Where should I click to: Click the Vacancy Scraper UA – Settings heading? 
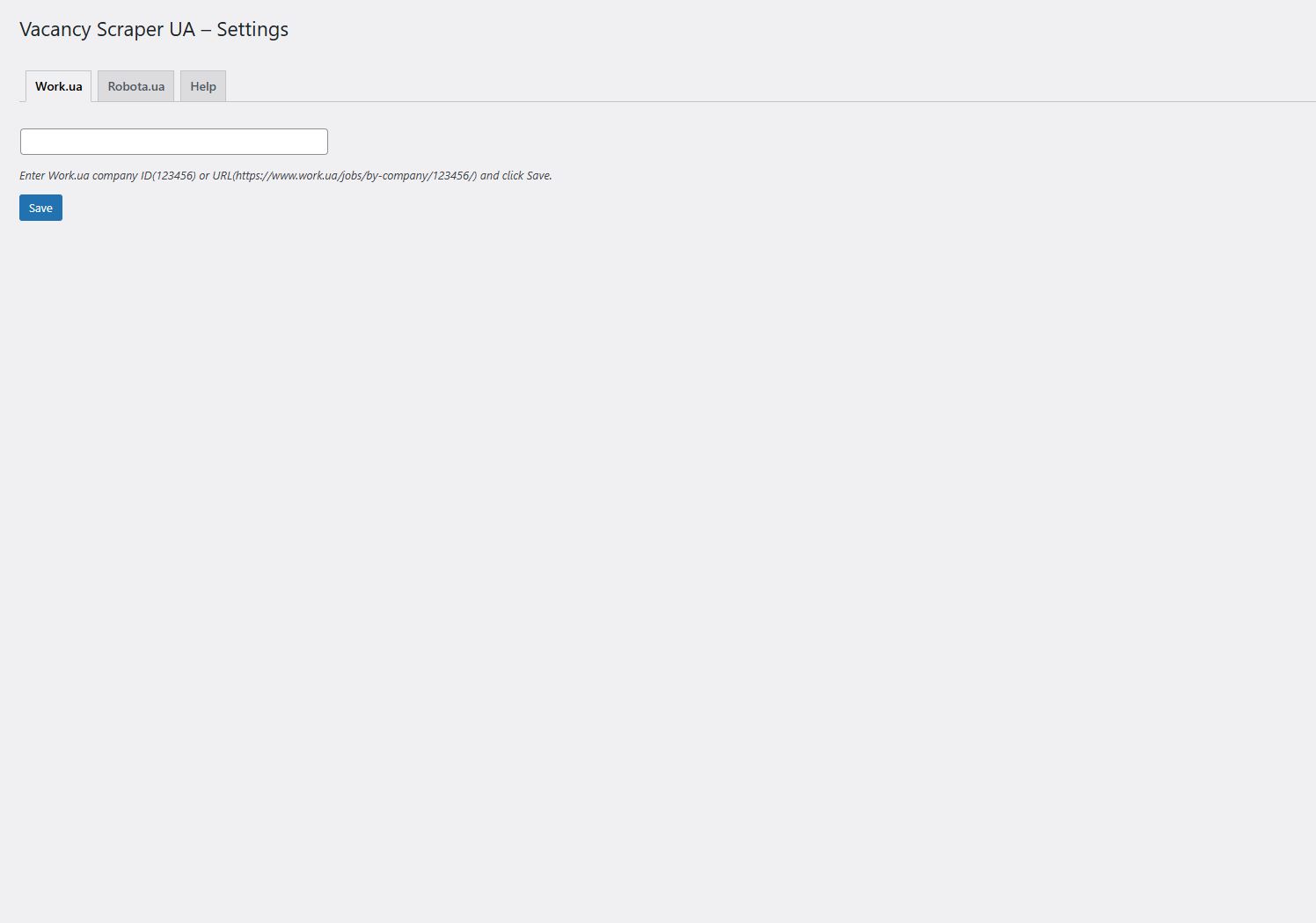(154, 29)
